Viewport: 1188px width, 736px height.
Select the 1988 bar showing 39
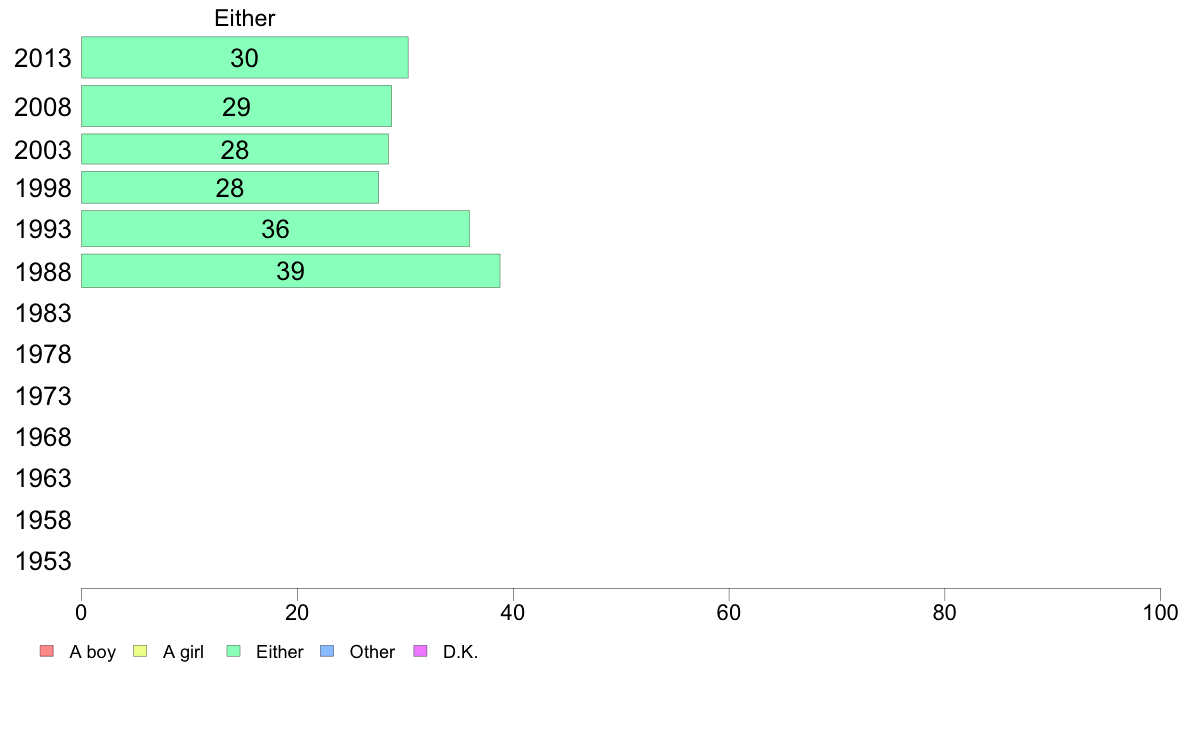click(290, 271)
